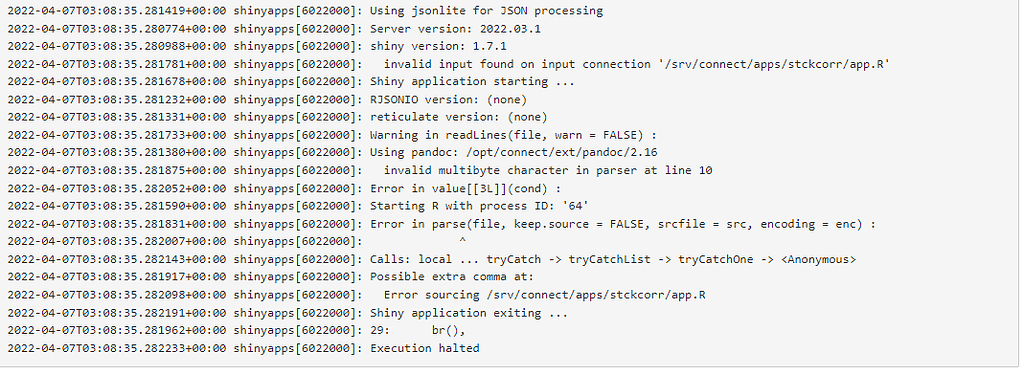Select the 'Calls: local ... tryCatch' line
1024x375 pixels.
[432, 259]
